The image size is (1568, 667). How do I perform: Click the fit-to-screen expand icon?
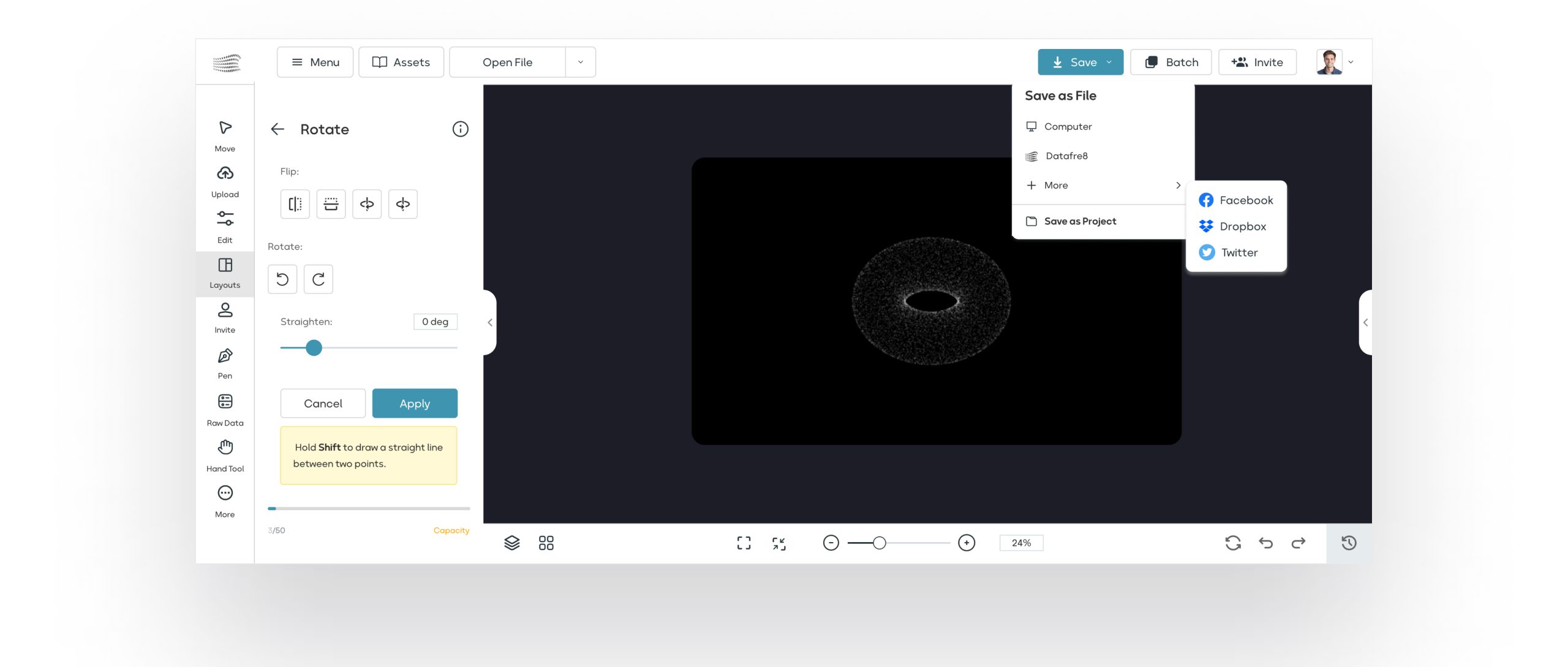744,543
